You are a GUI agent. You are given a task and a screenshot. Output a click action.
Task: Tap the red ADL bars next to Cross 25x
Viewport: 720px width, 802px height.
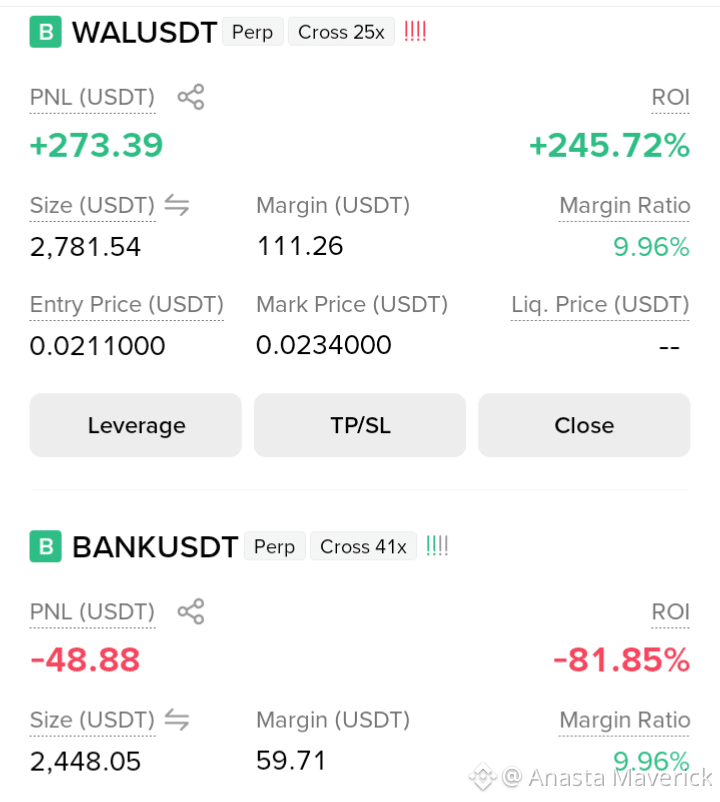(x=415, y=32)
